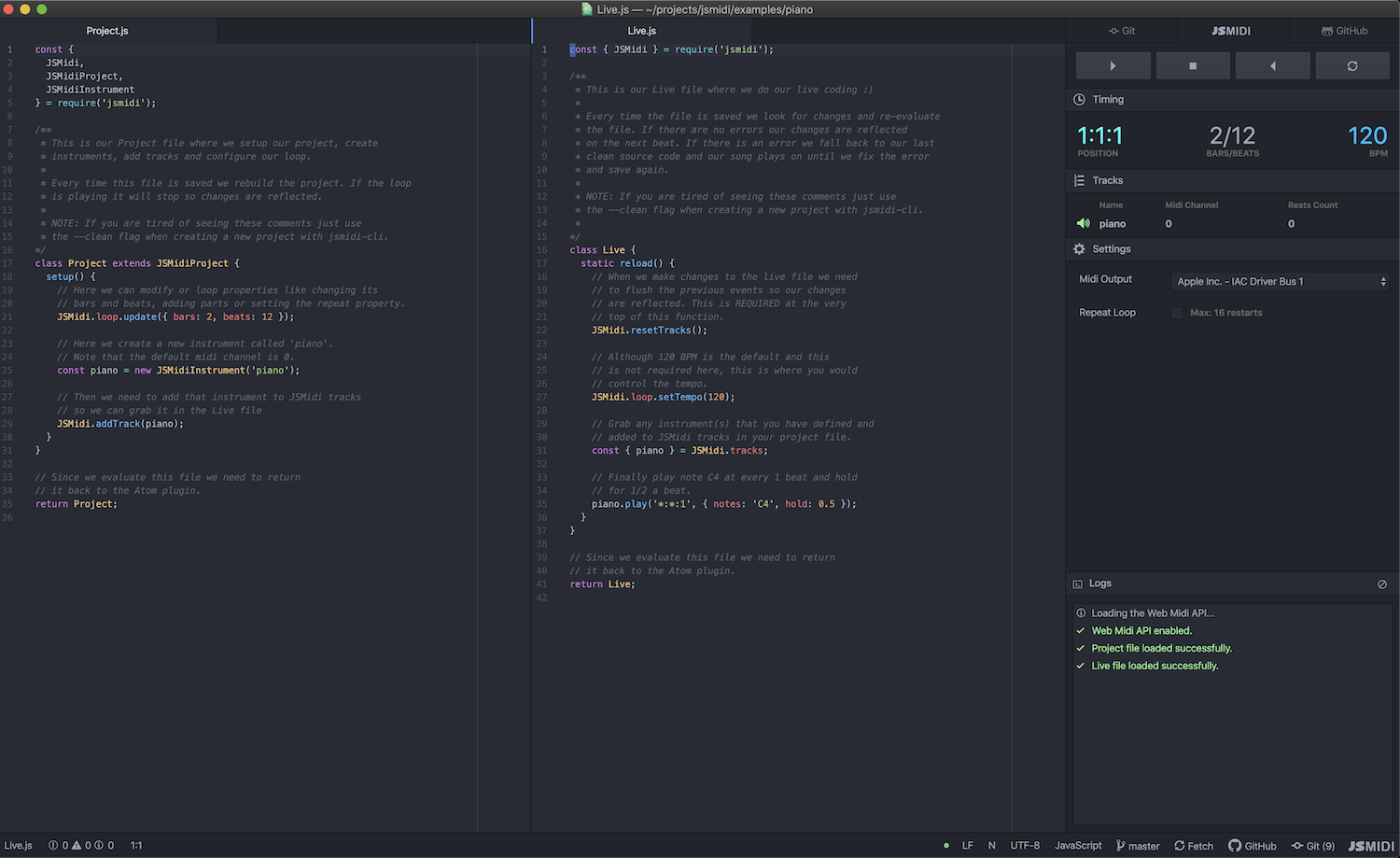Select the JavaScript grammar selector
This screenshot has width=1400, height=858.
click(1078, 846)
